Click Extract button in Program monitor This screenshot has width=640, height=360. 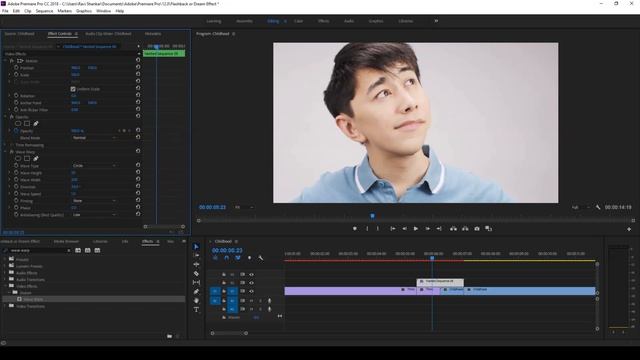pyautogui.click(x=465, y=229)
